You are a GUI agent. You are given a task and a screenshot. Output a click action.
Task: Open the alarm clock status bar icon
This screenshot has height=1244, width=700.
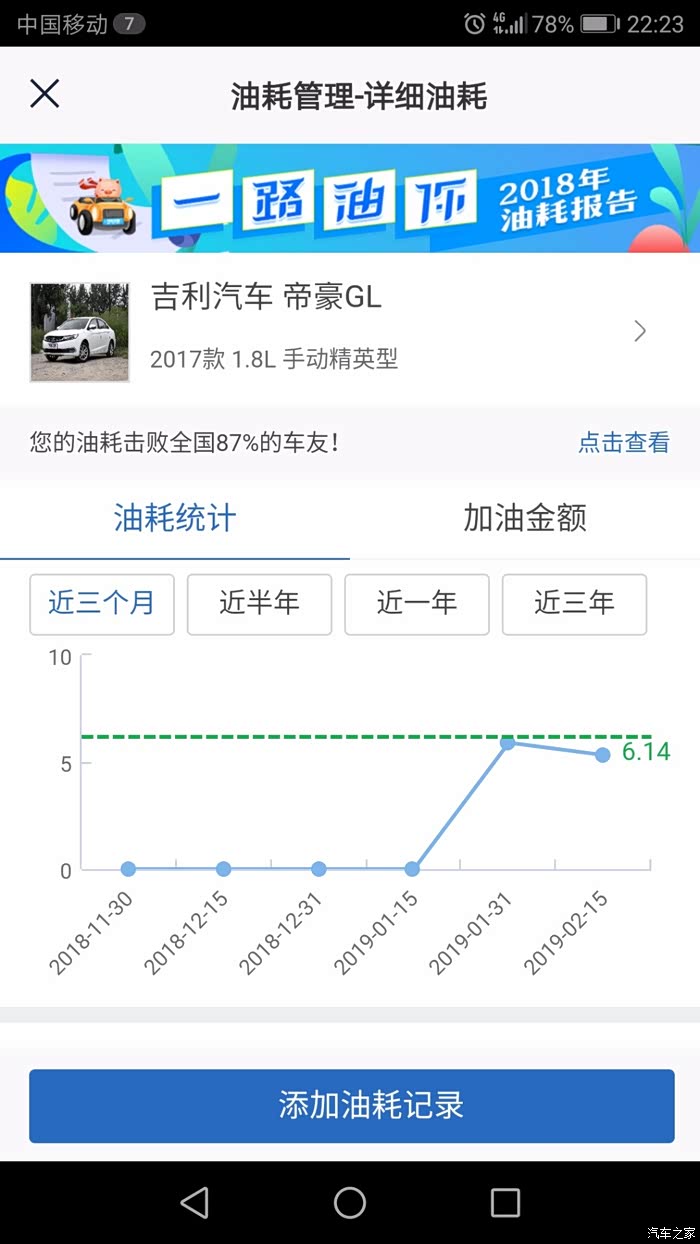coord(474,24)
